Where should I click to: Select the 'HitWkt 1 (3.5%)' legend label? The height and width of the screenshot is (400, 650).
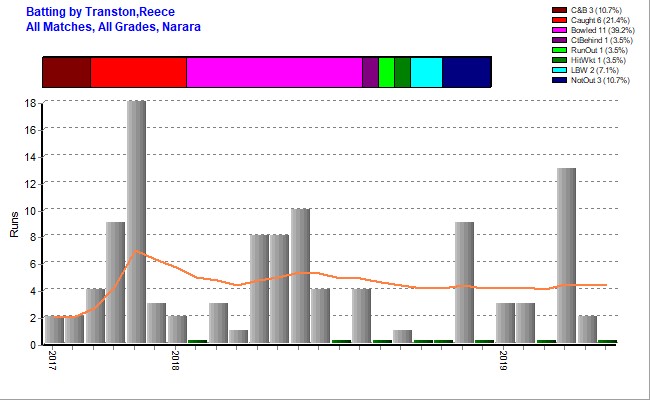[598, 60]
